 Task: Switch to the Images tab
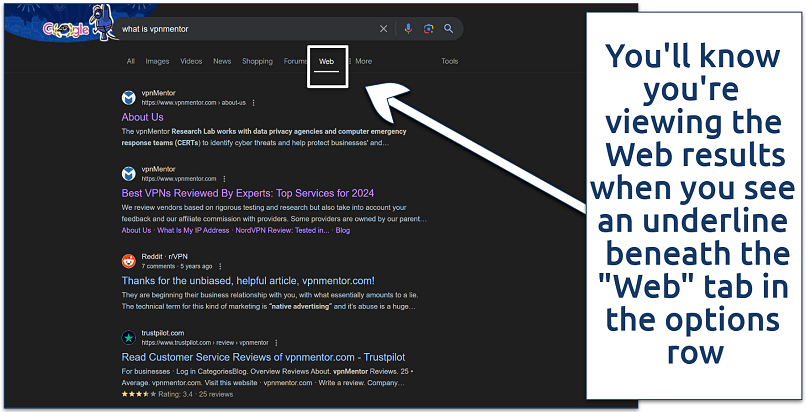[157, 61]
